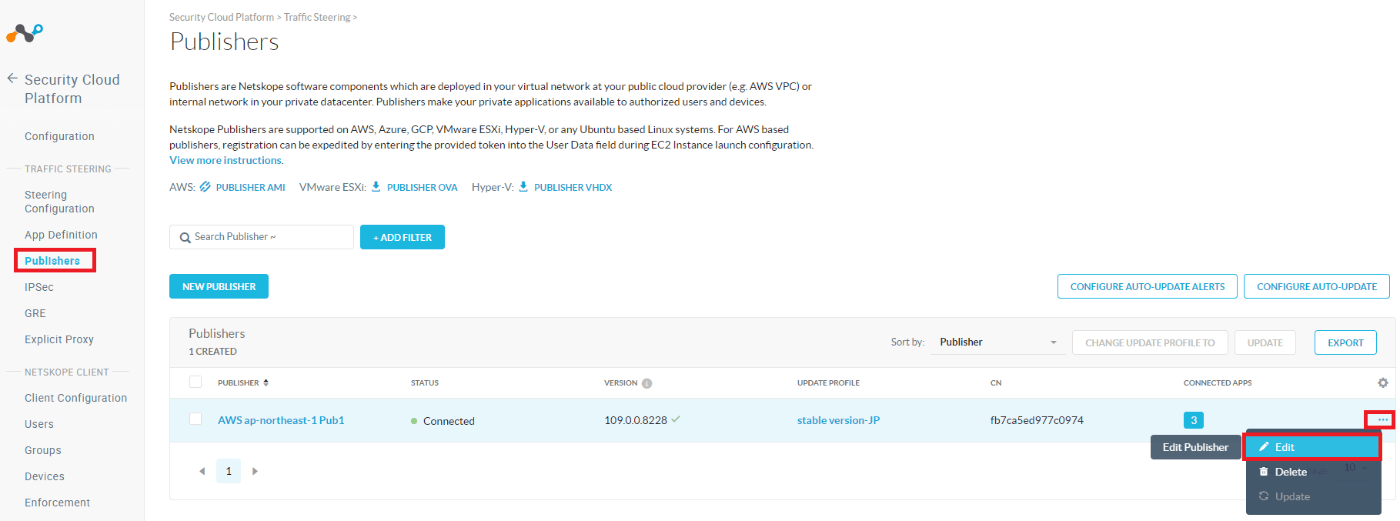Click the CONNECTED APPS column header
This screenshot has width=1400, height=521.
(1217, 383)
